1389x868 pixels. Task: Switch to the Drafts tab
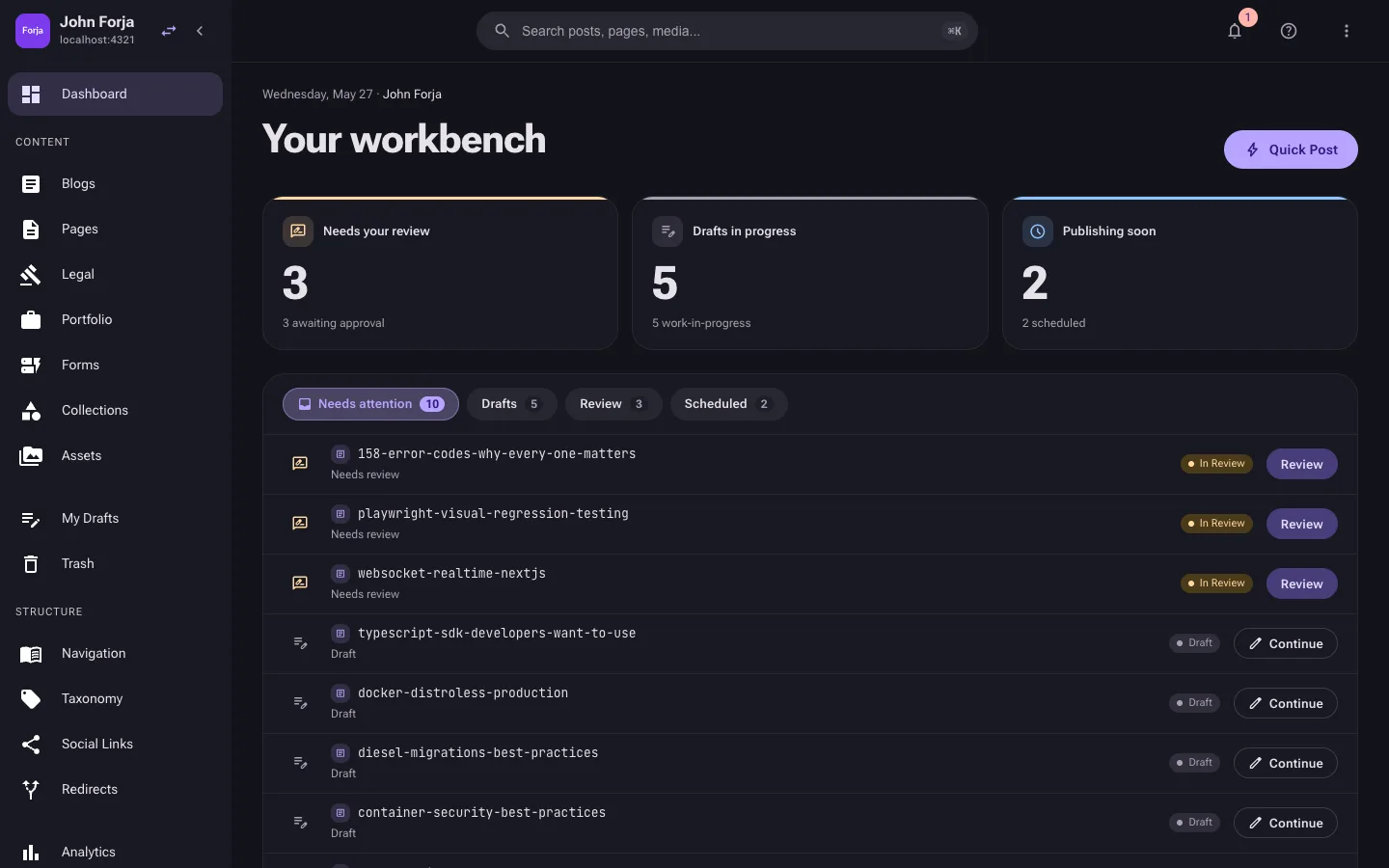tap(511, 404)
